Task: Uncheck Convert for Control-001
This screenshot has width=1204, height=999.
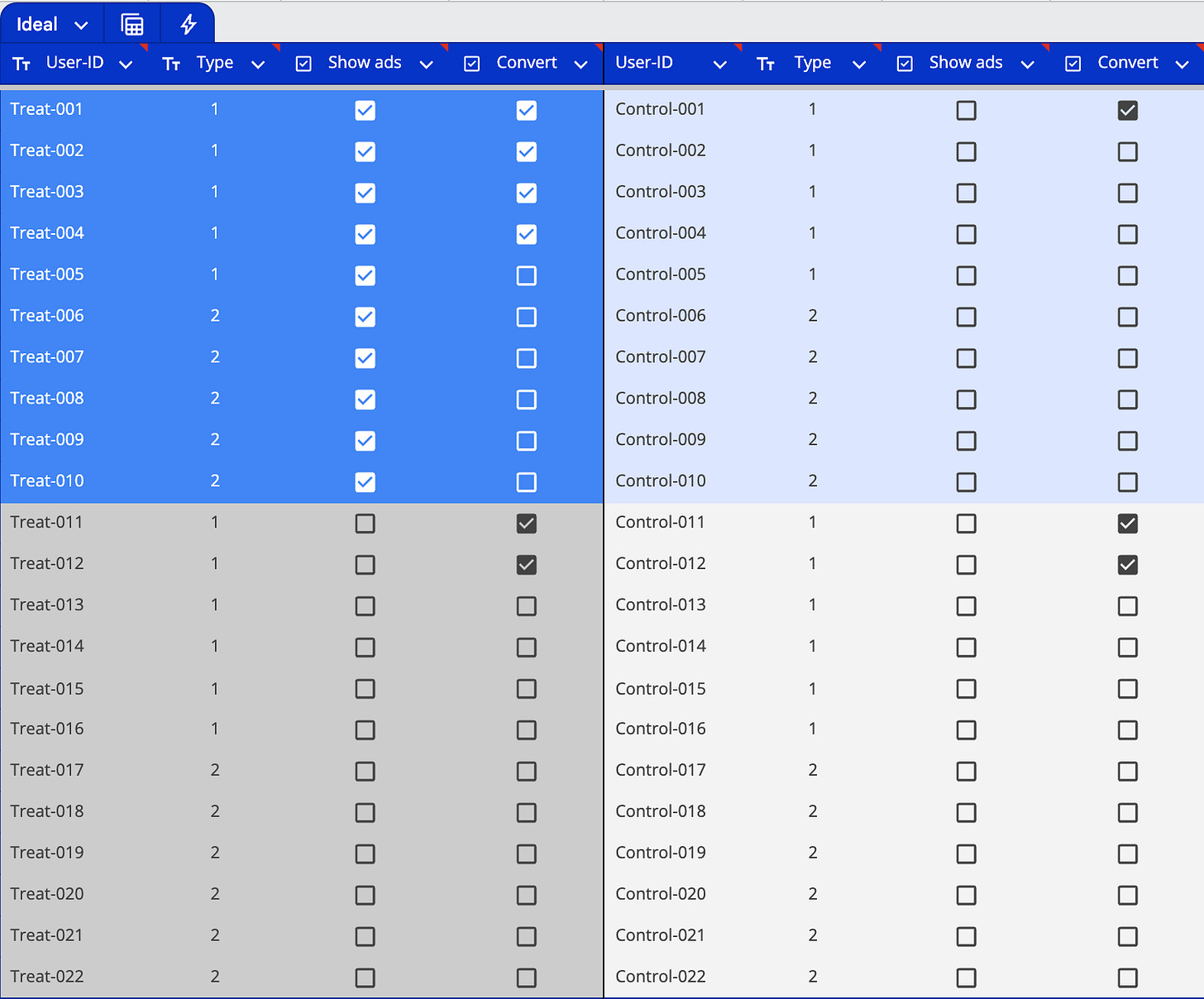Action: (1128, 110)
